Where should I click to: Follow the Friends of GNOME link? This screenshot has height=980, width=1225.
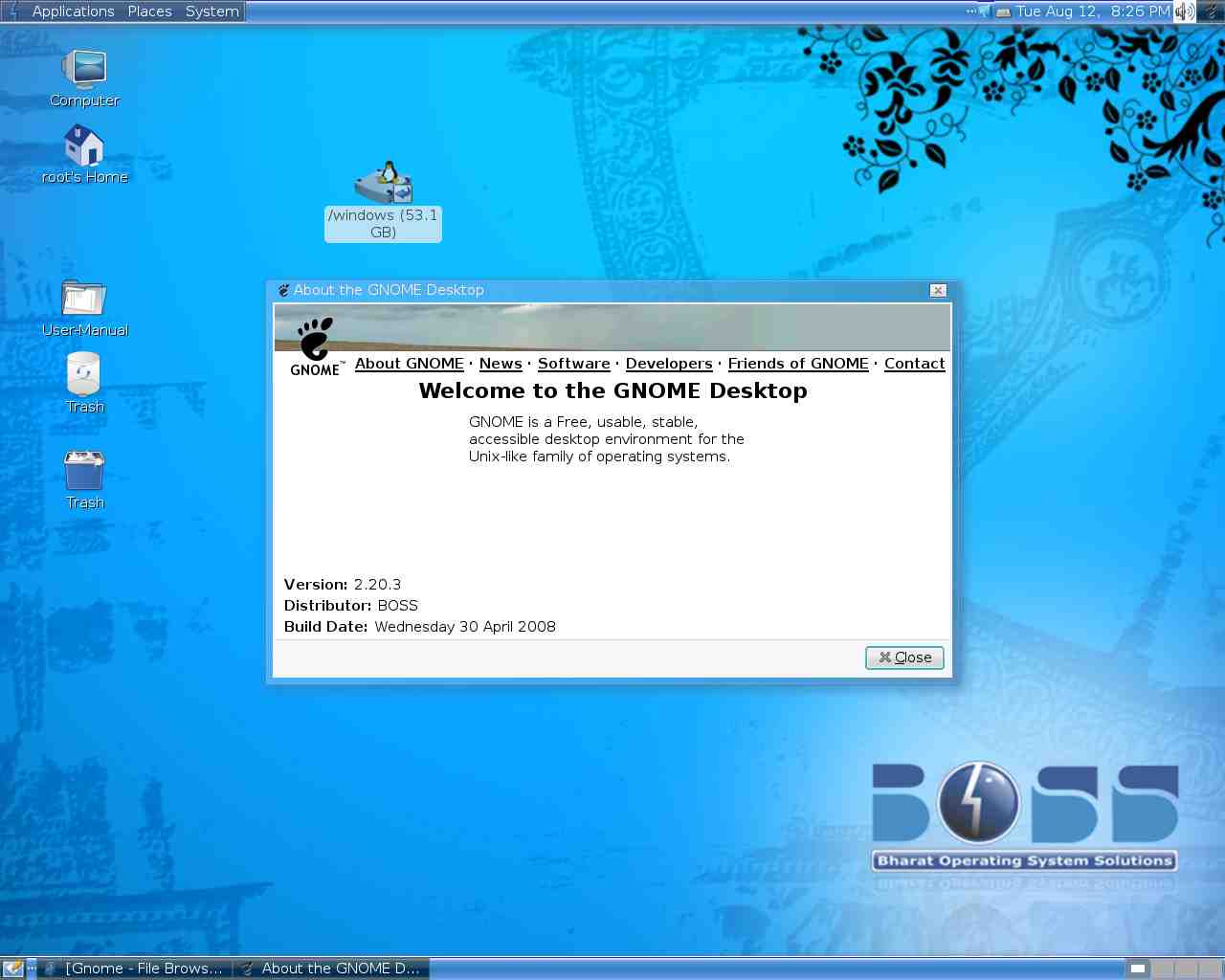click(x=798, y=364)
